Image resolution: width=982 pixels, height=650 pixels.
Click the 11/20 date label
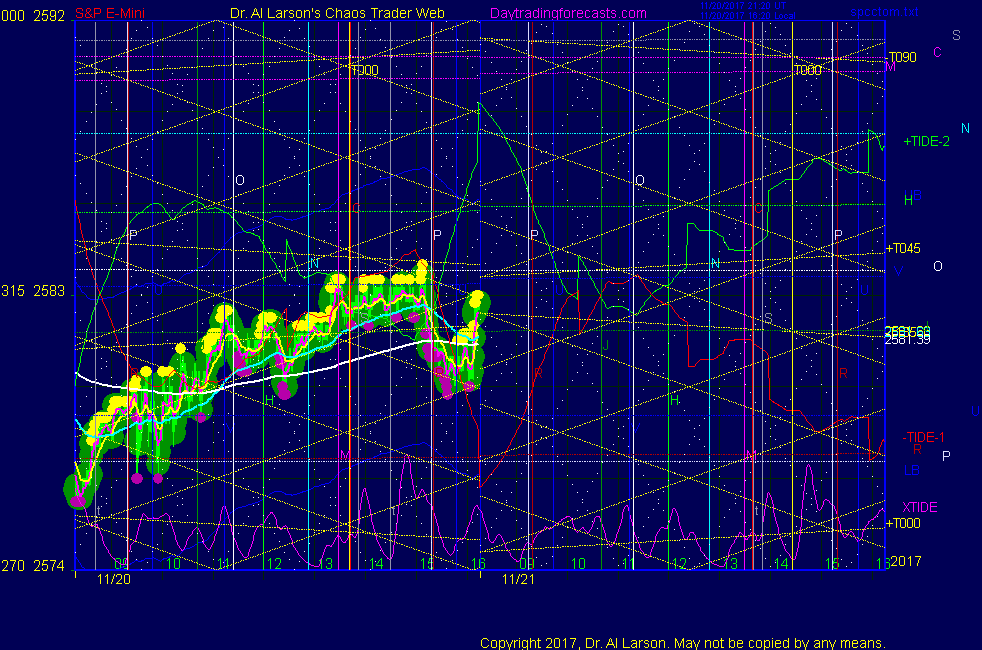point(114,579)
